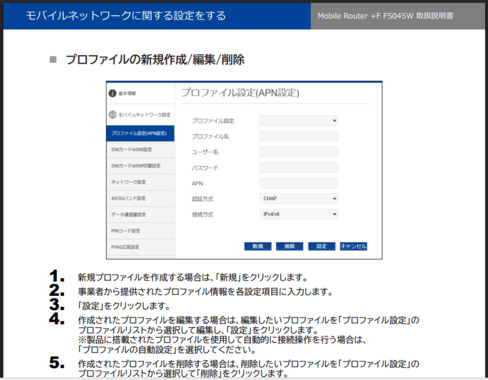Click the 基本情報 info icon

pos(113,93)
